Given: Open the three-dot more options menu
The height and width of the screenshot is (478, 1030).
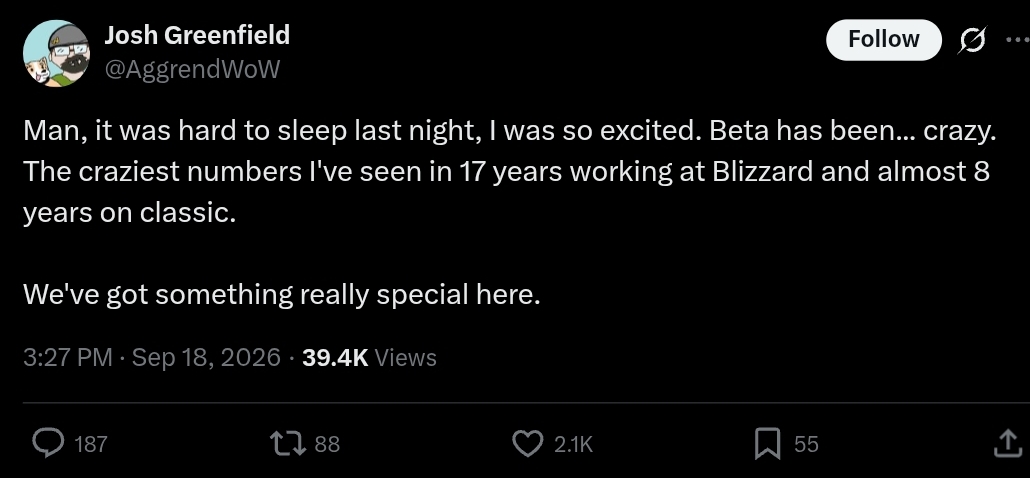Looking at the screenshot, I should click(x=1018, y=40).
